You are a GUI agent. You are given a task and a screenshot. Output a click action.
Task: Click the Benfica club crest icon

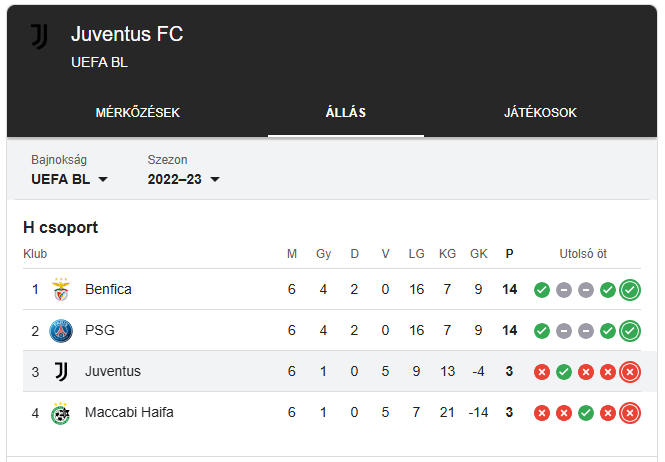(x=61, y=289)
